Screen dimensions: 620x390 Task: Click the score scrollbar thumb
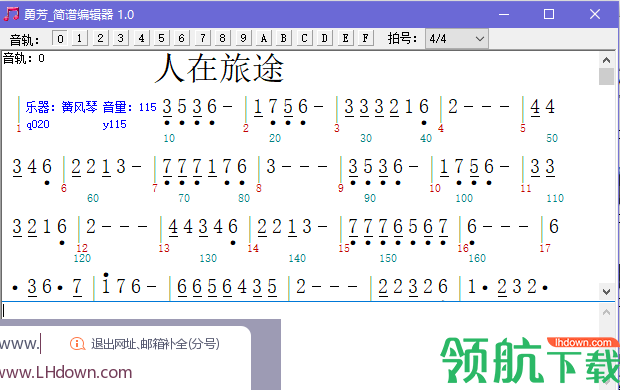606,76
